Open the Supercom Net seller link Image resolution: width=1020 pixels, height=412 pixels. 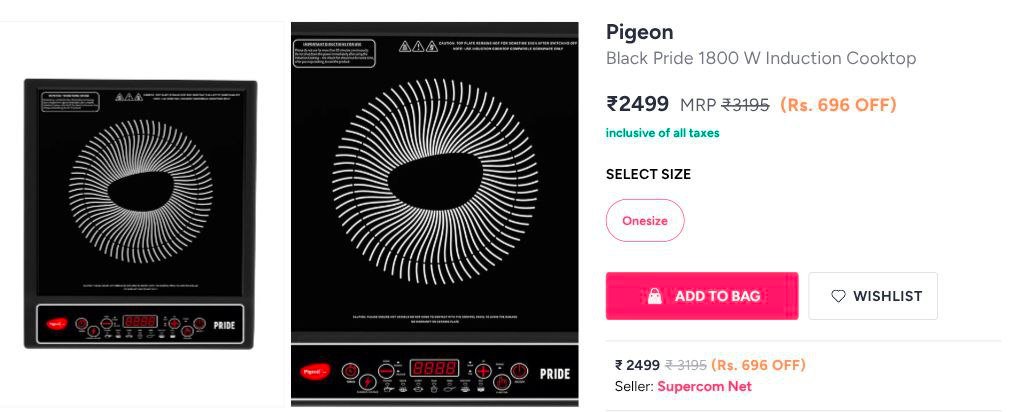pyautogui.click(x=704, y=386)
